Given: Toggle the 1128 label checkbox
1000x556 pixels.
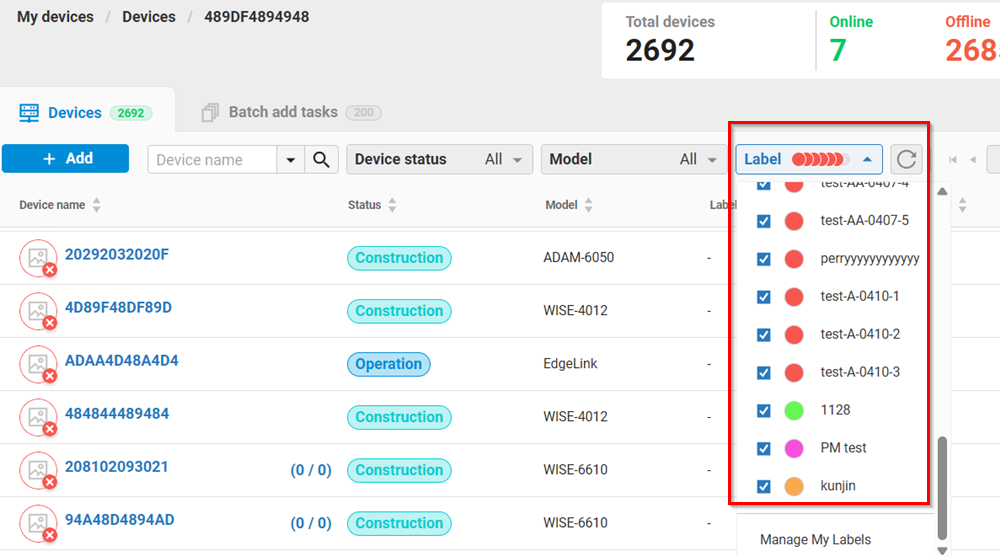Looking at the screenshot, I should tap(764, 410).
